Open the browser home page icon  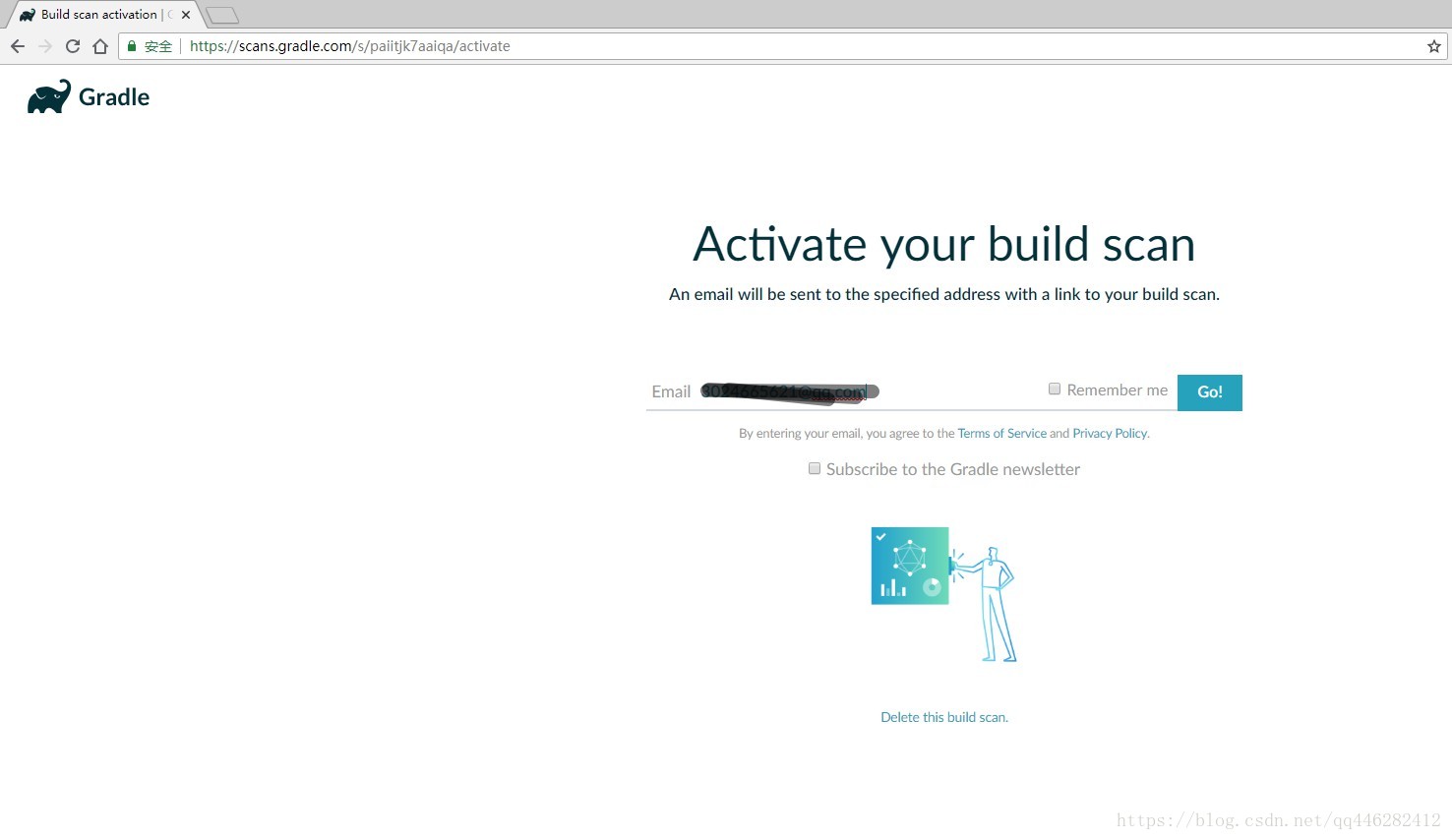pyautogui.click(x=100, y=46)
